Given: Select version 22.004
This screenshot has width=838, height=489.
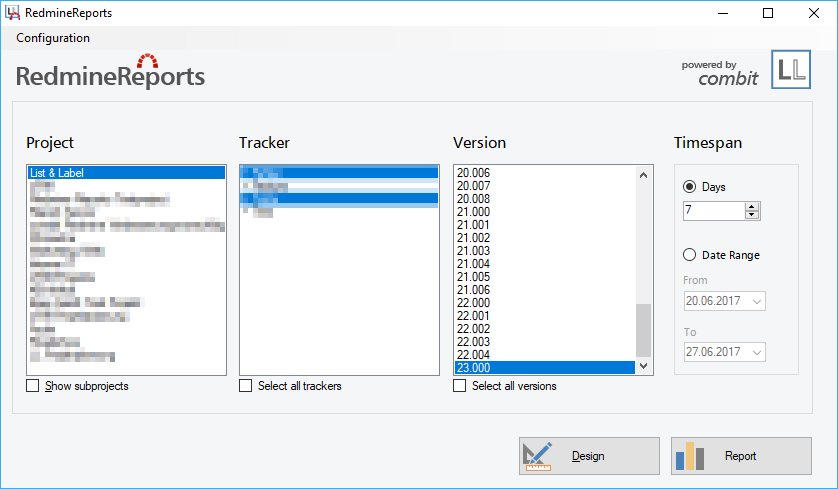Looking at the screenshot, I should pos(545,354).
